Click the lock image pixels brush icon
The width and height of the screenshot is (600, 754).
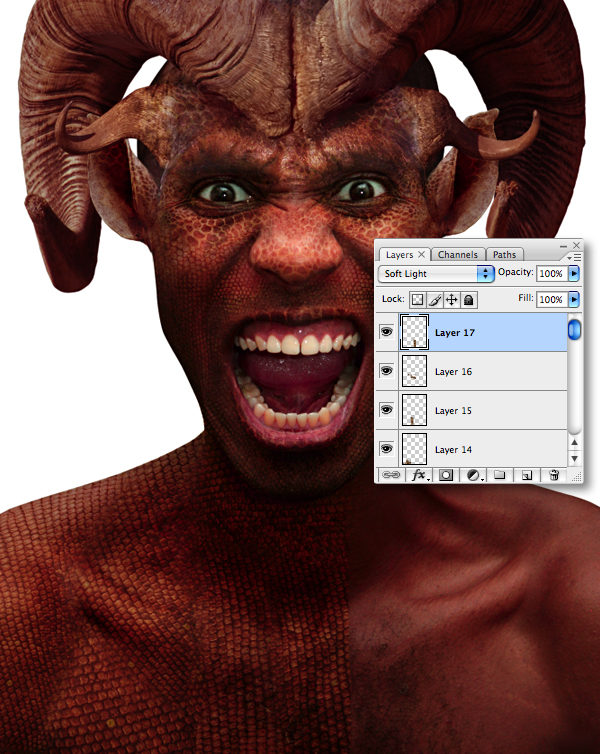[435, 300]
